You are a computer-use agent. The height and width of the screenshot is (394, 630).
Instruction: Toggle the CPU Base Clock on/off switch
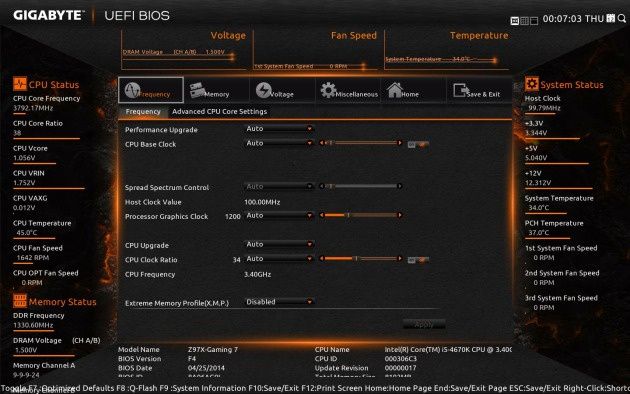(x=418, y=144)
